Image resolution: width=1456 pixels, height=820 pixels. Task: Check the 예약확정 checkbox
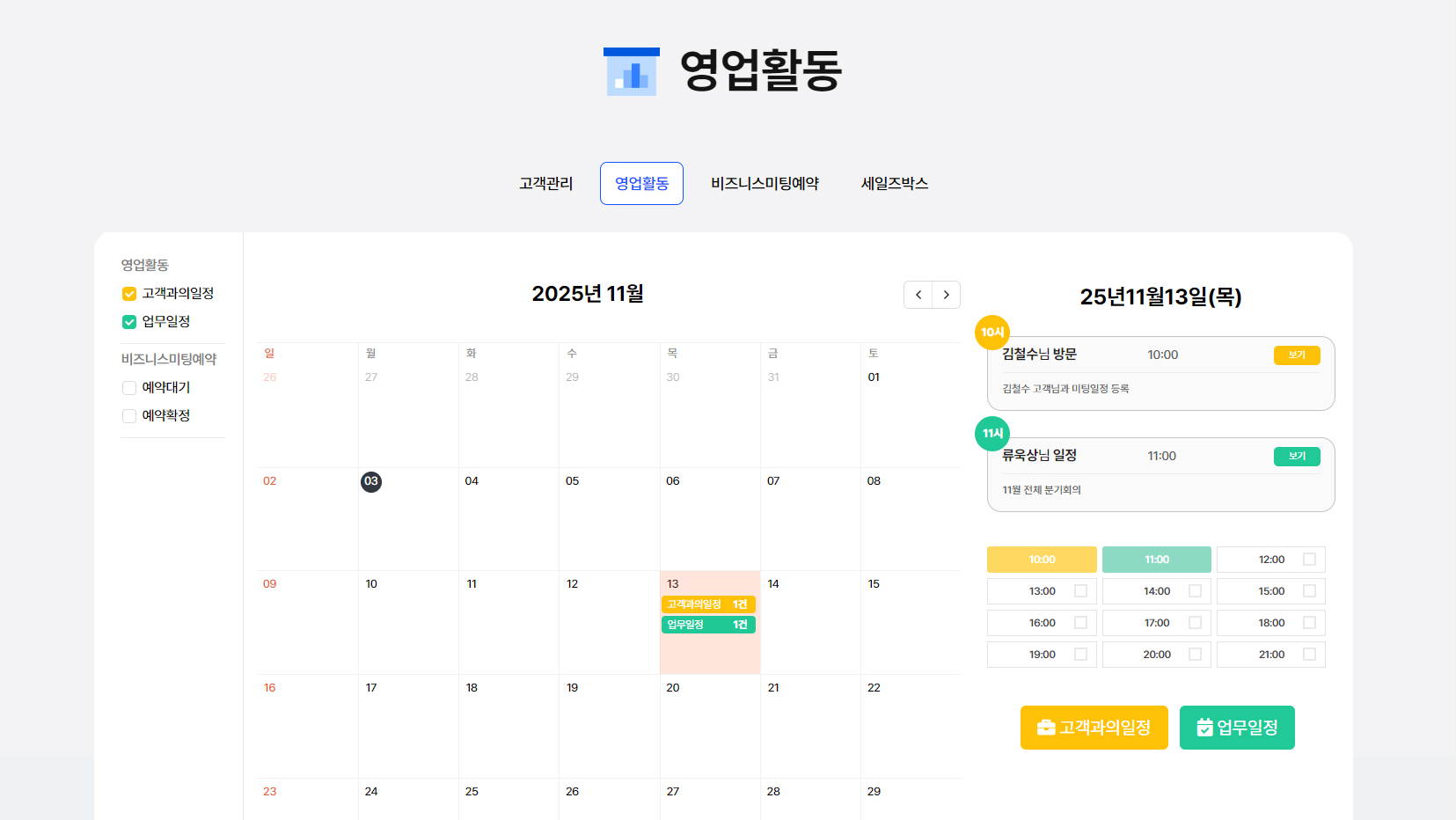pos(129,416)
